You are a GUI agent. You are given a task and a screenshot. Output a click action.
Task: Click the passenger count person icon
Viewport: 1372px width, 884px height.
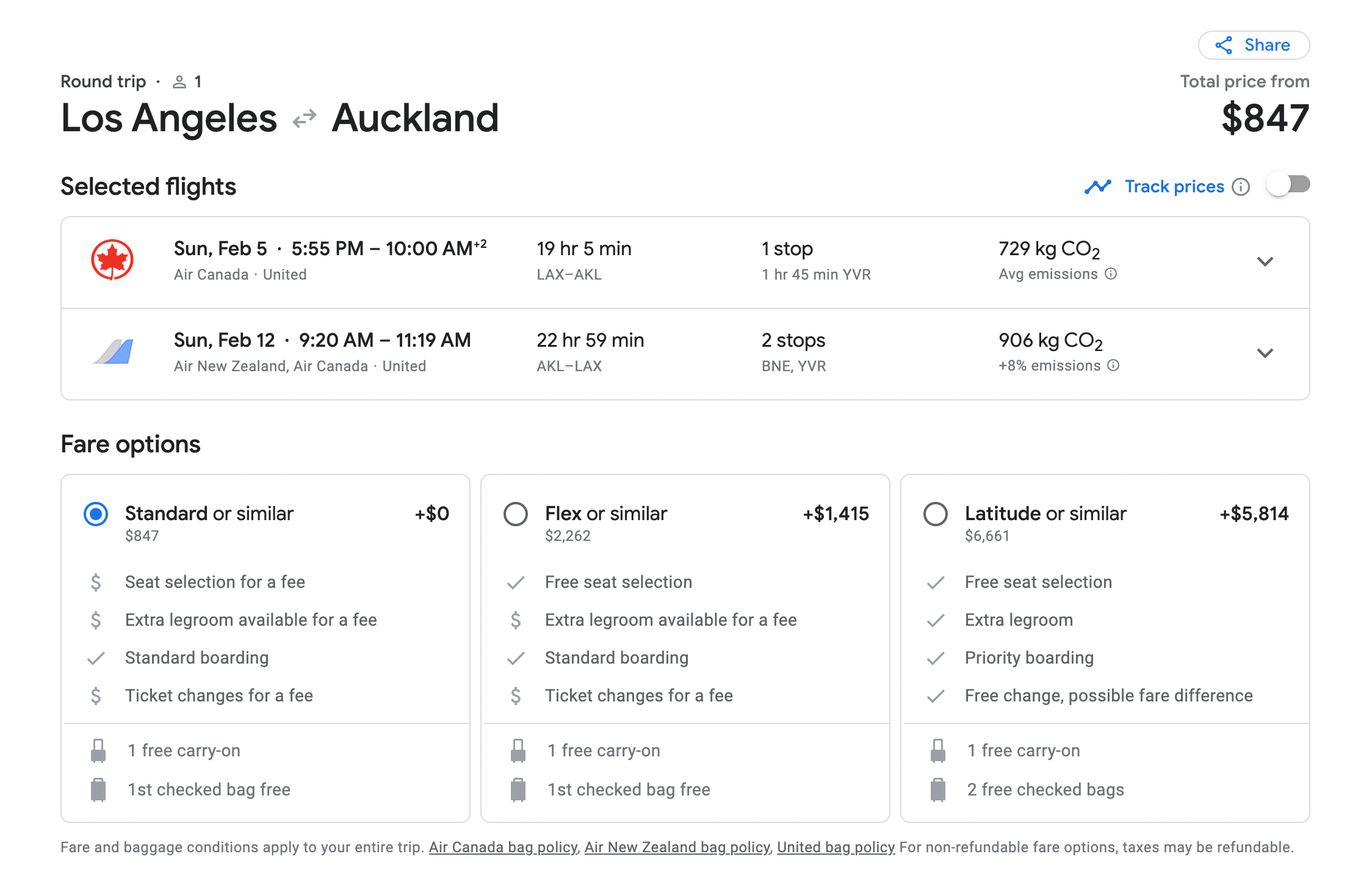[x=179, y=82]
